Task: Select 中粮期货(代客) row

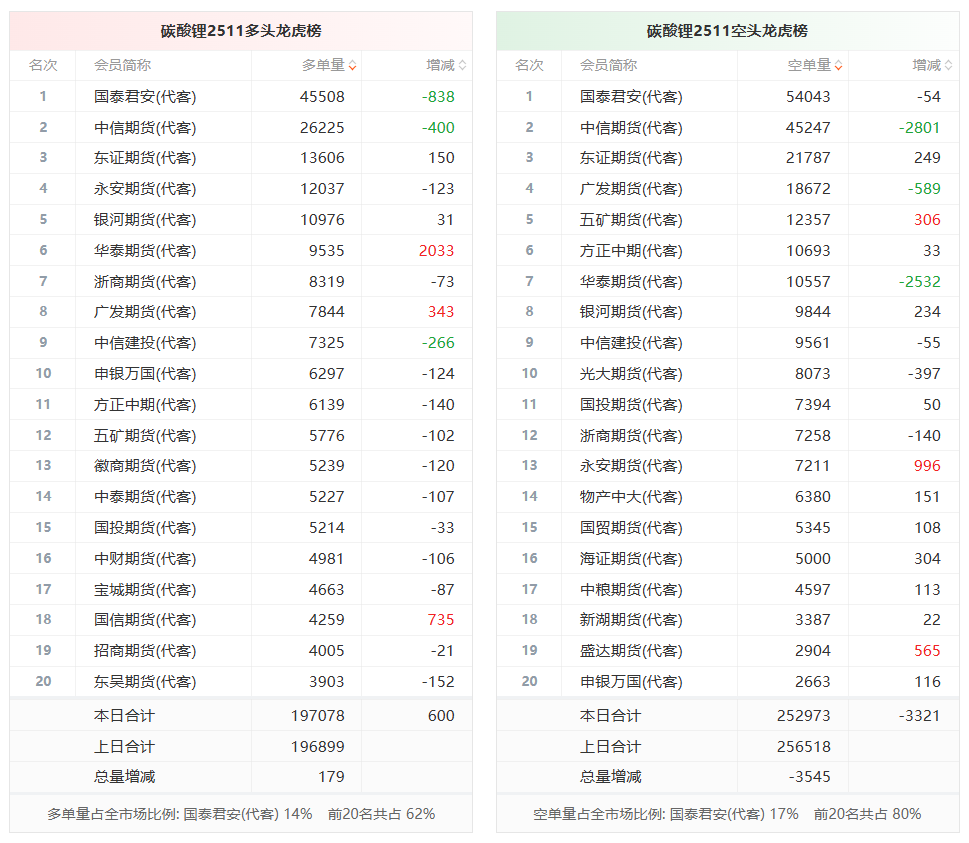Action: pos(727,590)
